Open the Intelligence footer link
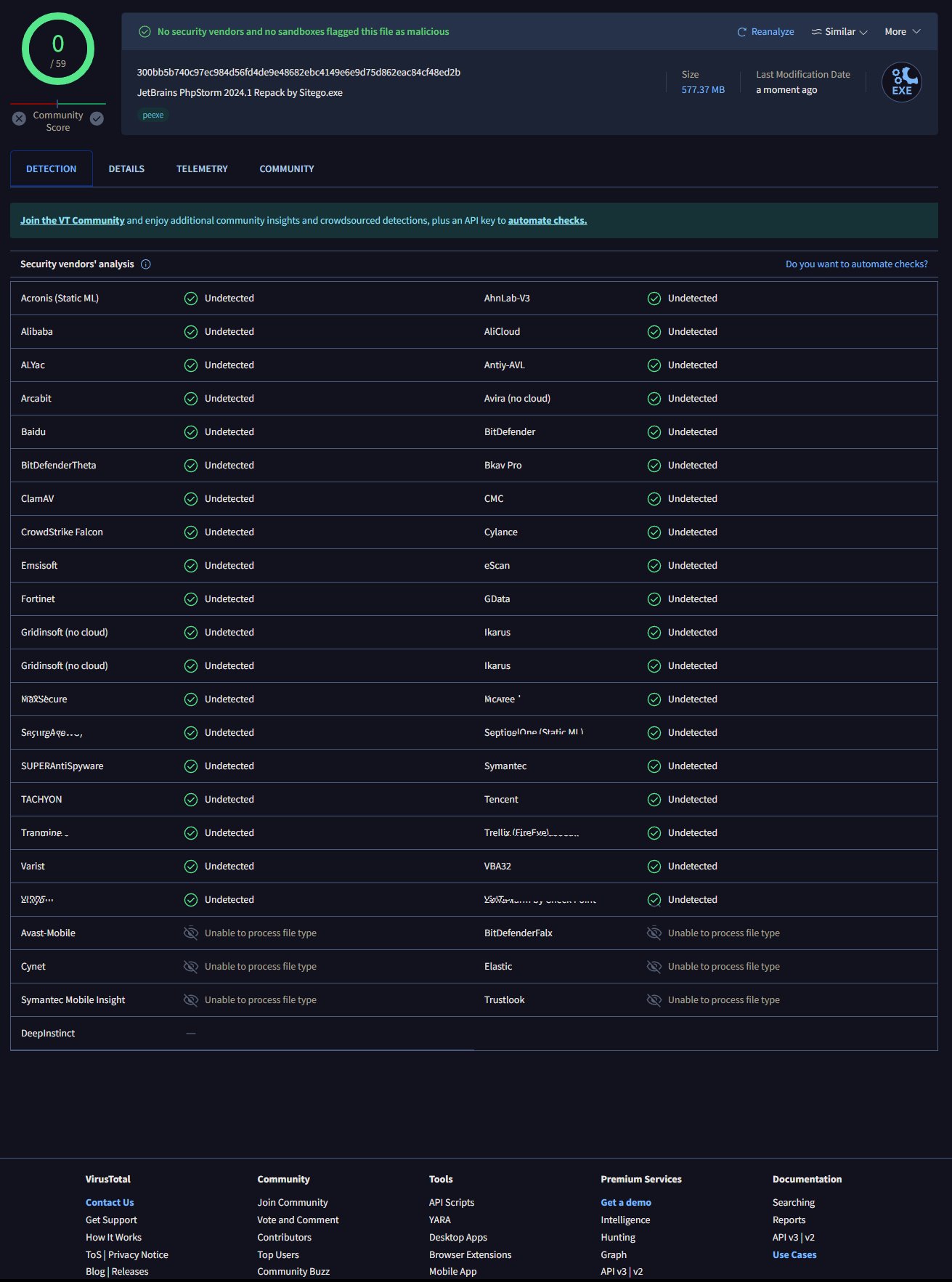This screenshot has height=1282, width=952. pyautogui.click(x=625, y=1220)
